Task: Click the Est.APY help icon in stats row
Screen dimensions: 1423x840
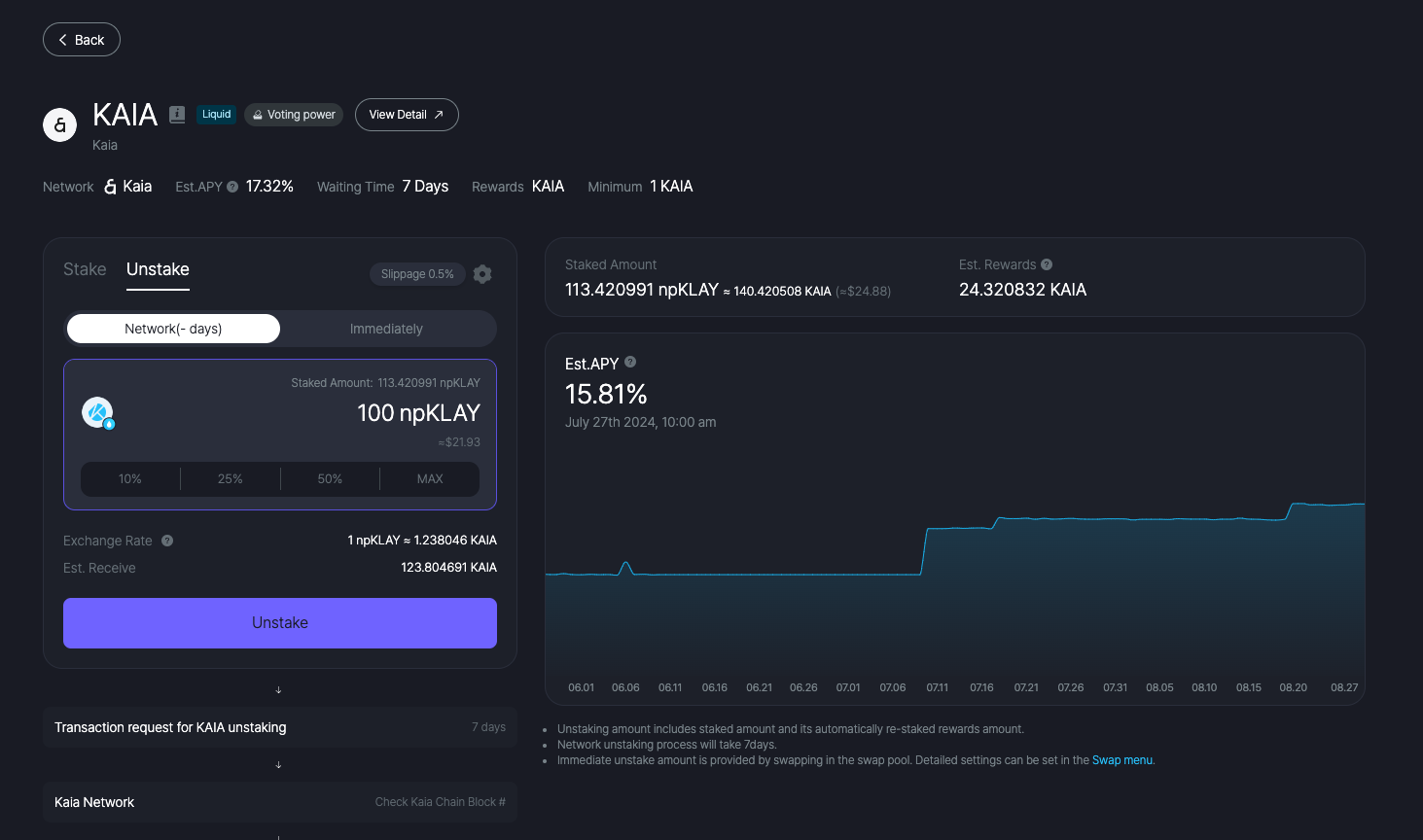Action: (232, 187)
